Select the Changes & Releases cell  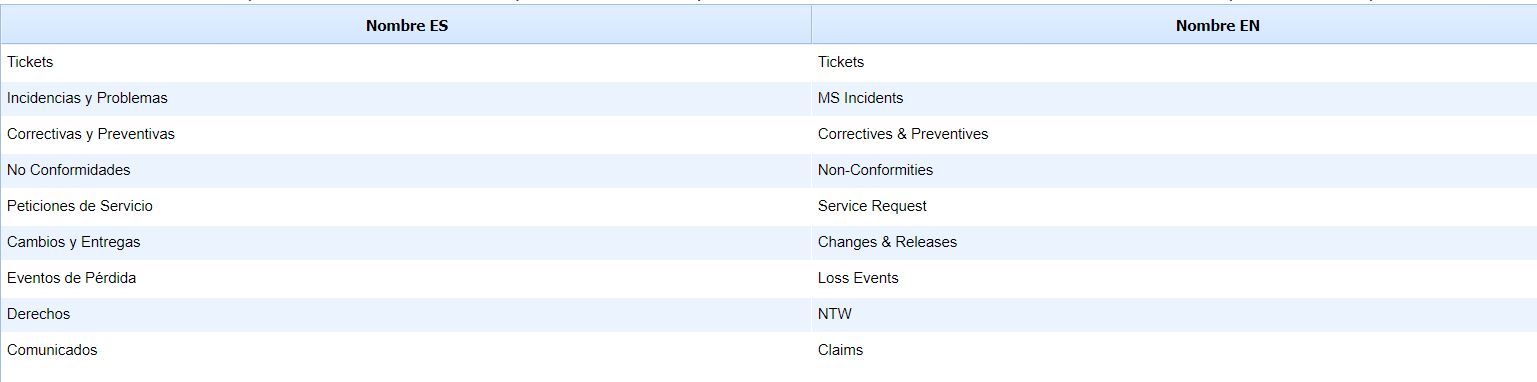(1174, 242)
